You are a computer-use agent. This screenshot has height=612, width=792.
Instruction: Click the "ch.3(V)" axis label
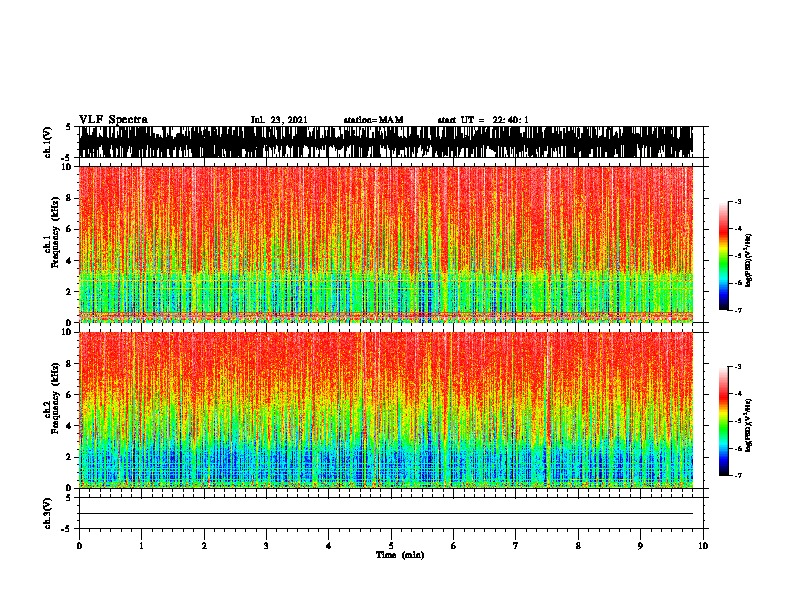pyautogui.click(x=47, y=513)
